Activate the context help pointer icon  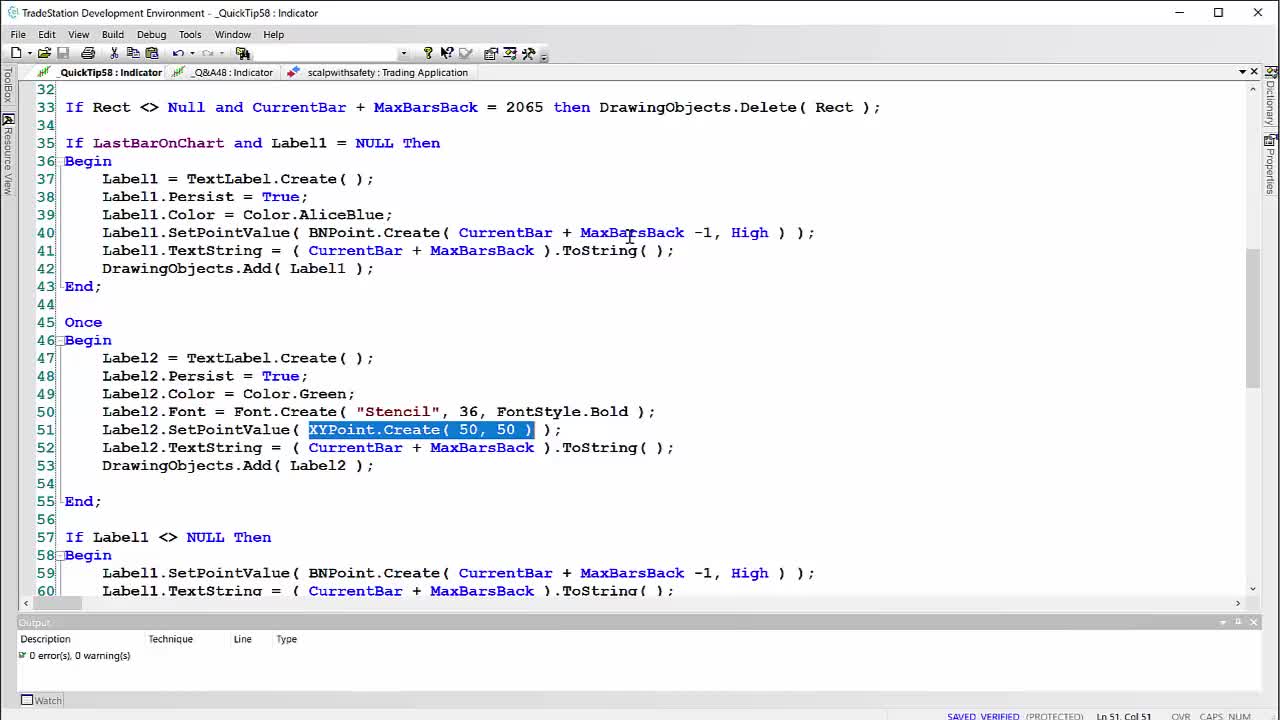coord(447,53)
